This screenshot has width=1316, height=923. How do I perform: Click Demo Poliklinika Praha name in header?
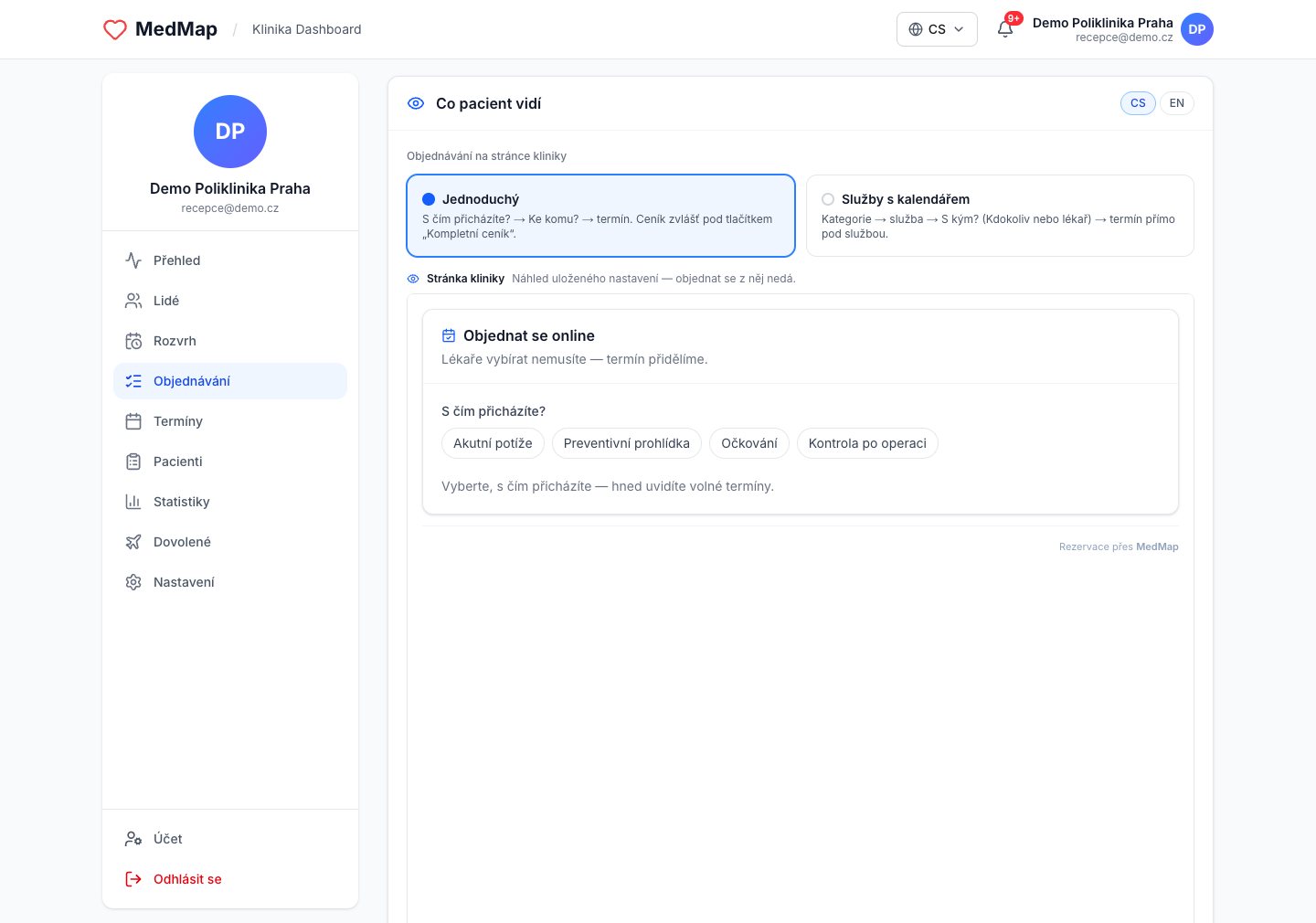pyautogui.click(x=1103, y=23)
